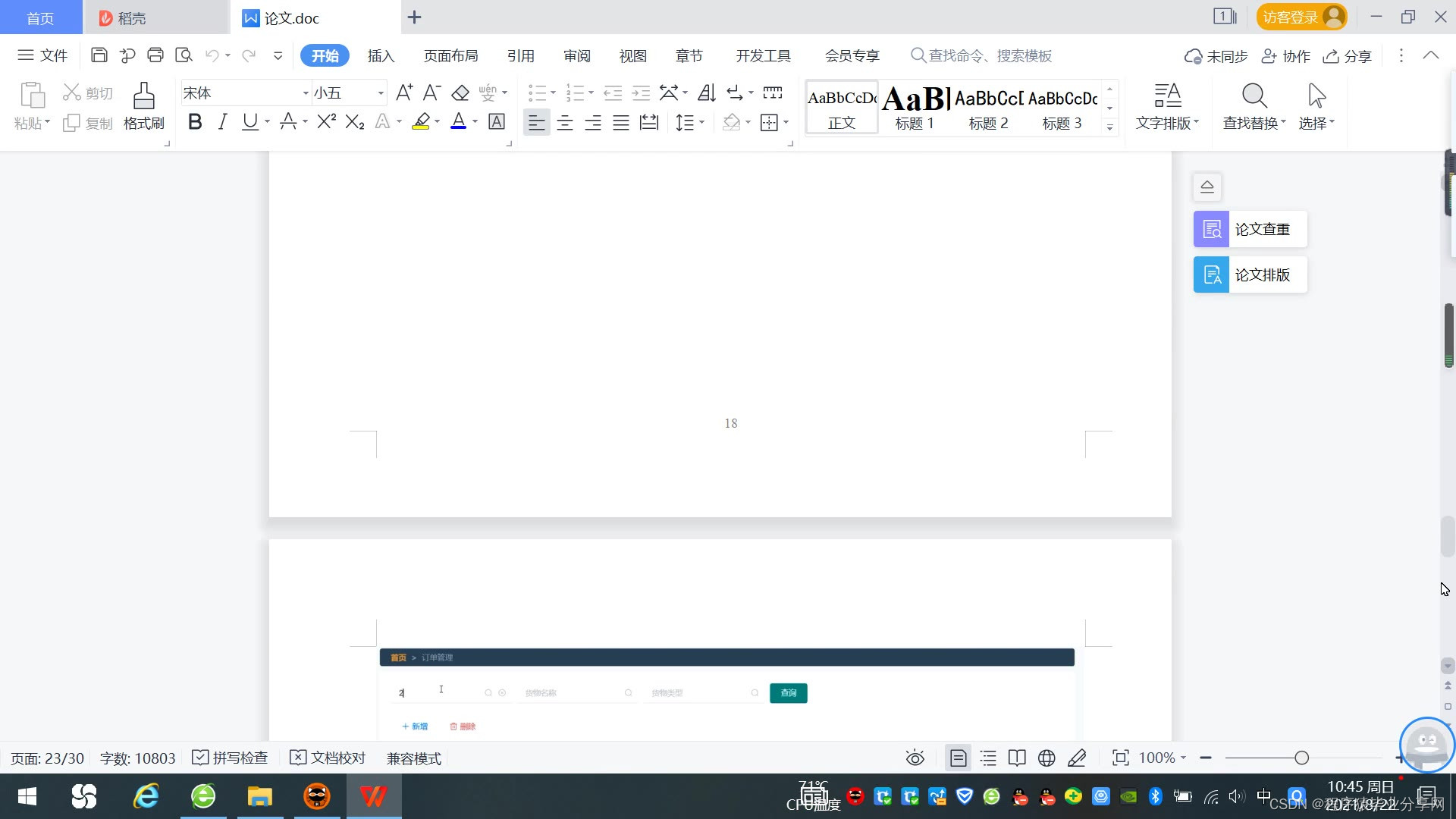Toggle italic formatting
The width and height of the screenshot is (1456, 819).
222,121
